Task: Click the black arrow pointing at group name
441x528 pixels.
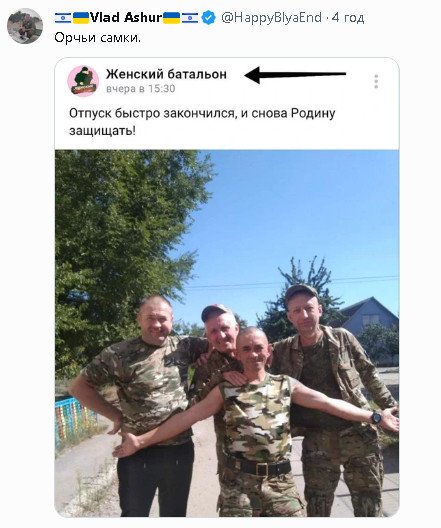Action: coord(295,74)
